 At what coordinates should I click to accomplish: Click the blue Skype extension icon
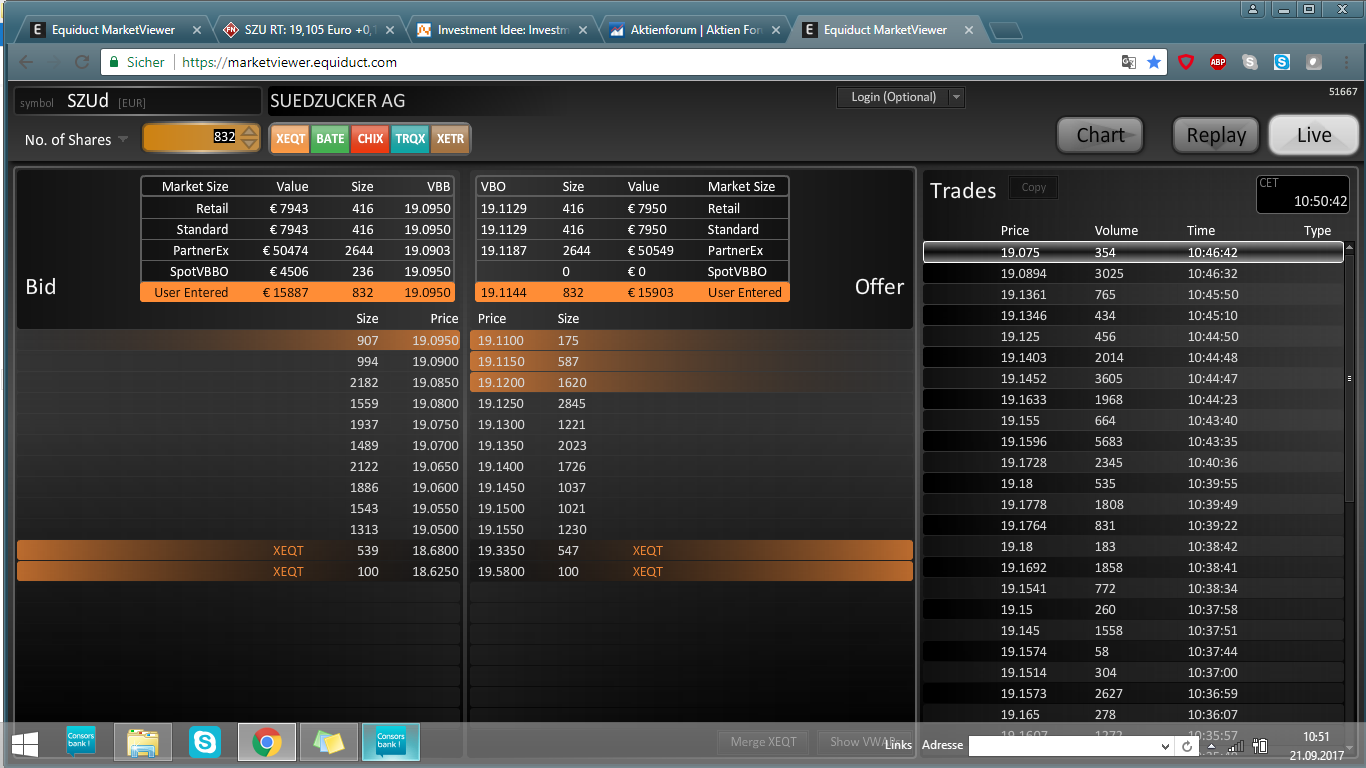[1282, 62]
